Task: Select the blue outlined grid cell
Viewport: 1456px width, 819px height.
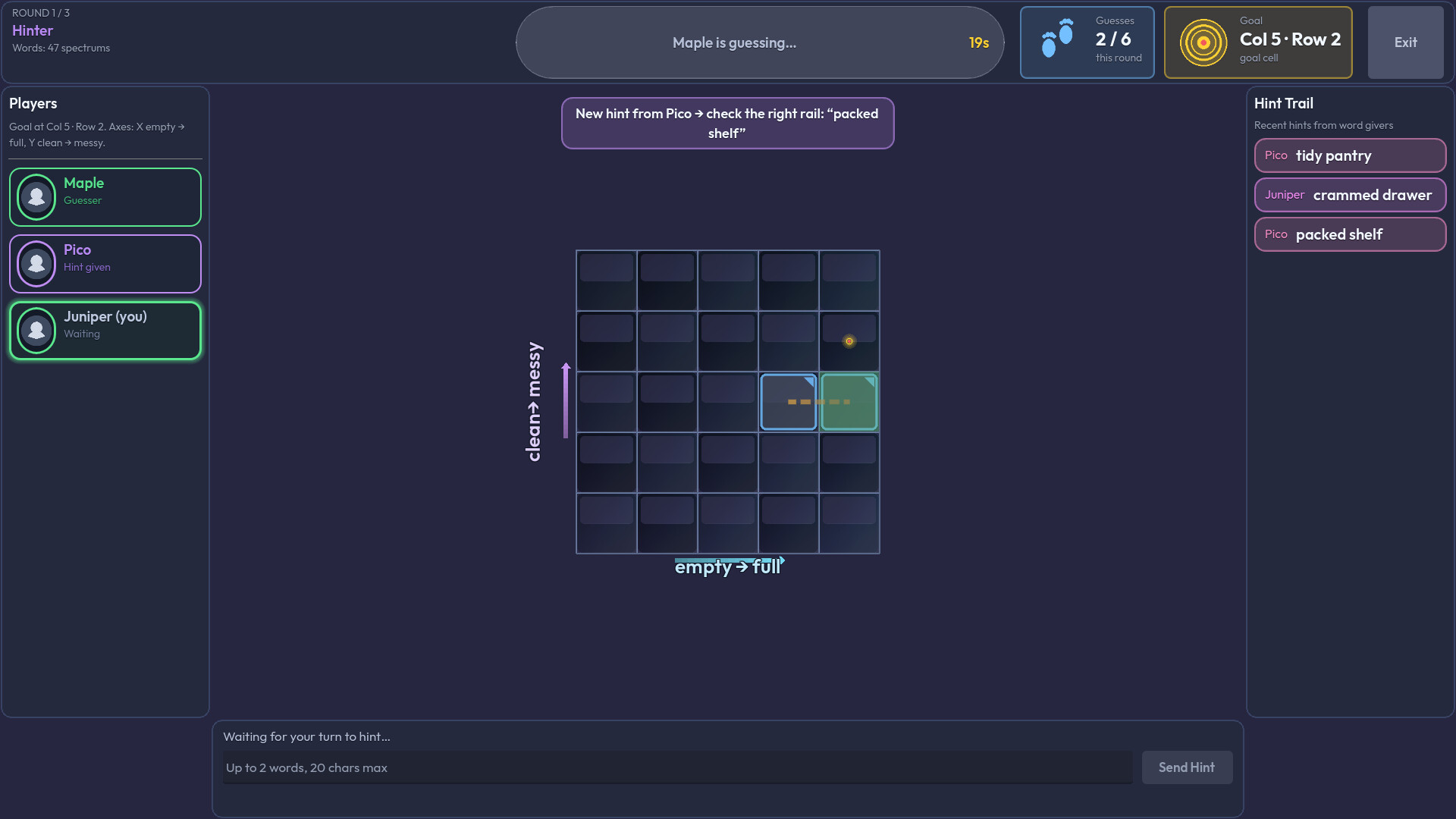Action: tap(789, 402)
